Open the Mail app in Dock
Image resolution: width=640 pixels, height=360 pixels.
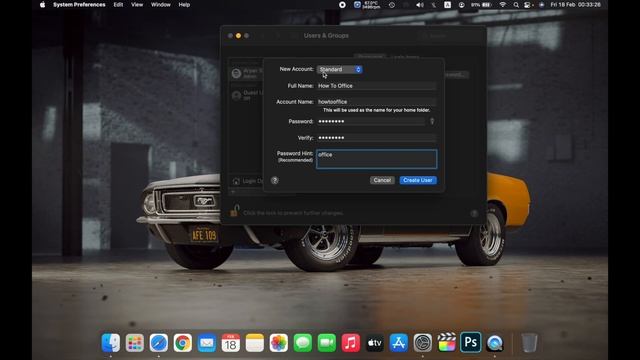point(207,343)
